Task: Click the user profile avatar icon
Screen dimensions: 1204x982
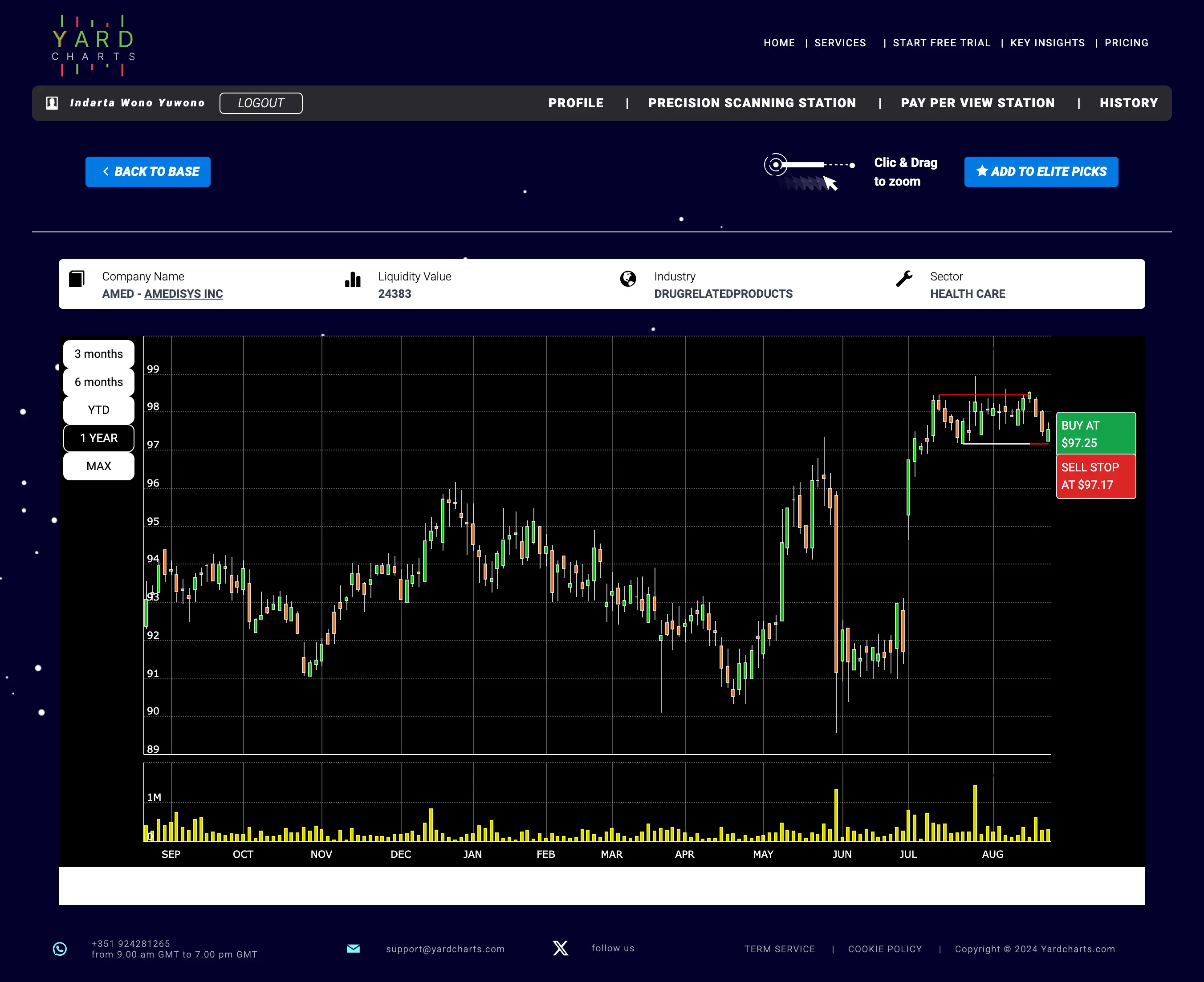Action: [x=52, y=103]
